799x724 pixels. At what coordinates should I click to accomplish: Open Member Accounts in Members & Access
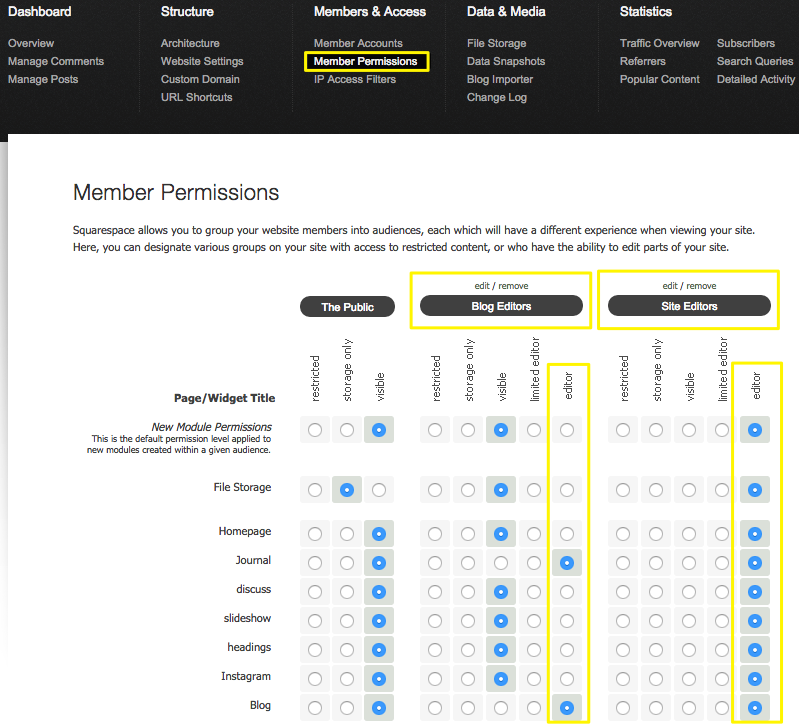click(x=358, y=43)
